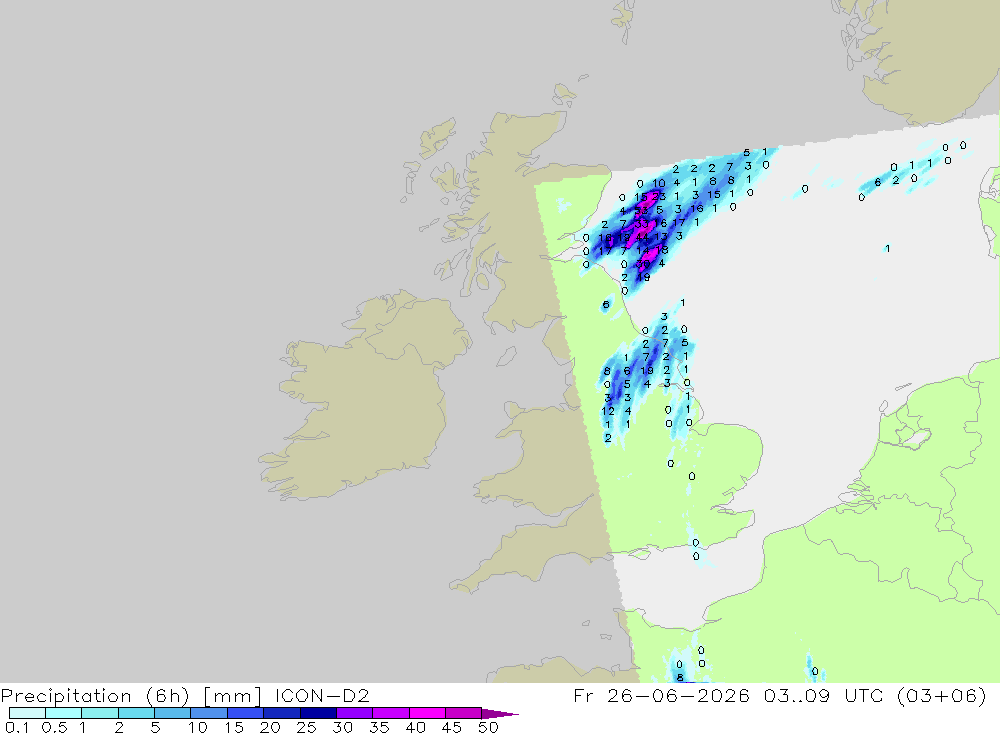Viewport: 1000px width, 733px height.
Task: Click the 20–25 mm dark blue legend swatch
Action: click(282, 713)
